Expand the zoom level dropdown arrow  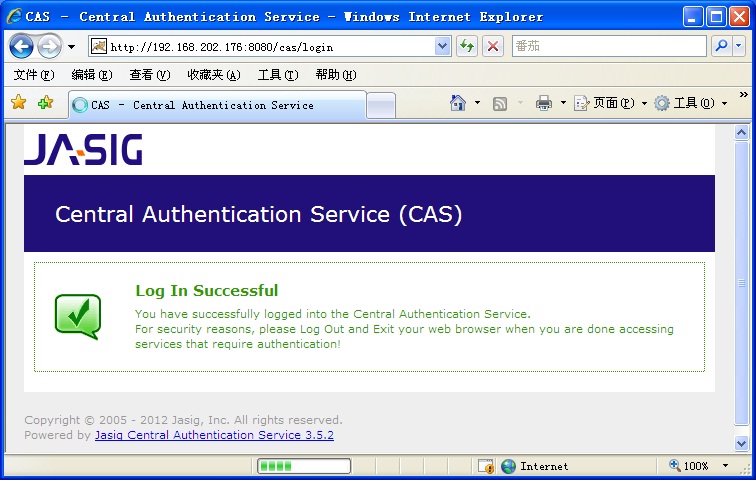[725, 466]
